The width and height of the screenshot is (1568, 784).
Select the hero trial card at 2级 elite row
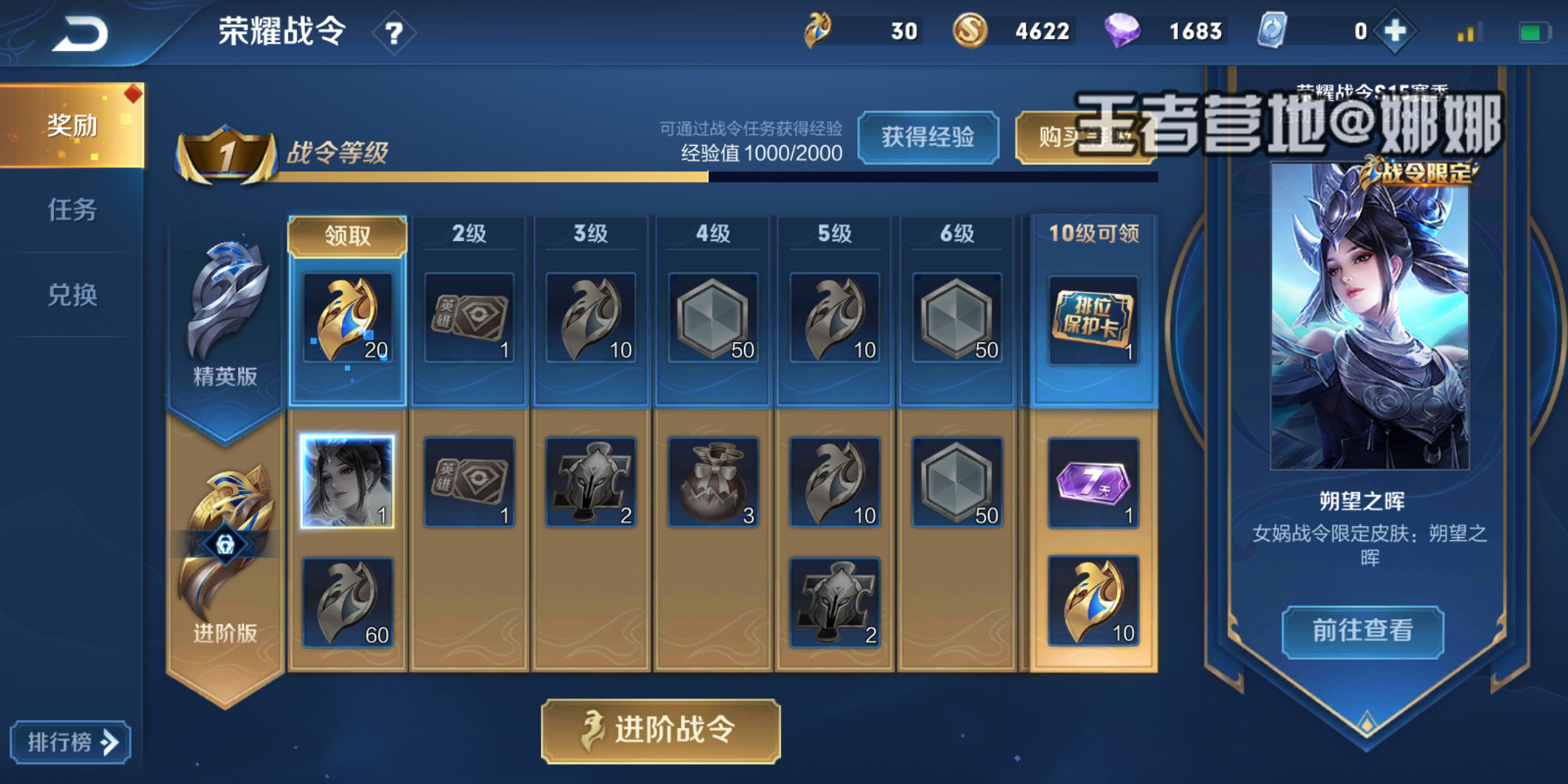pyautogui.click(x=469, y=317)
